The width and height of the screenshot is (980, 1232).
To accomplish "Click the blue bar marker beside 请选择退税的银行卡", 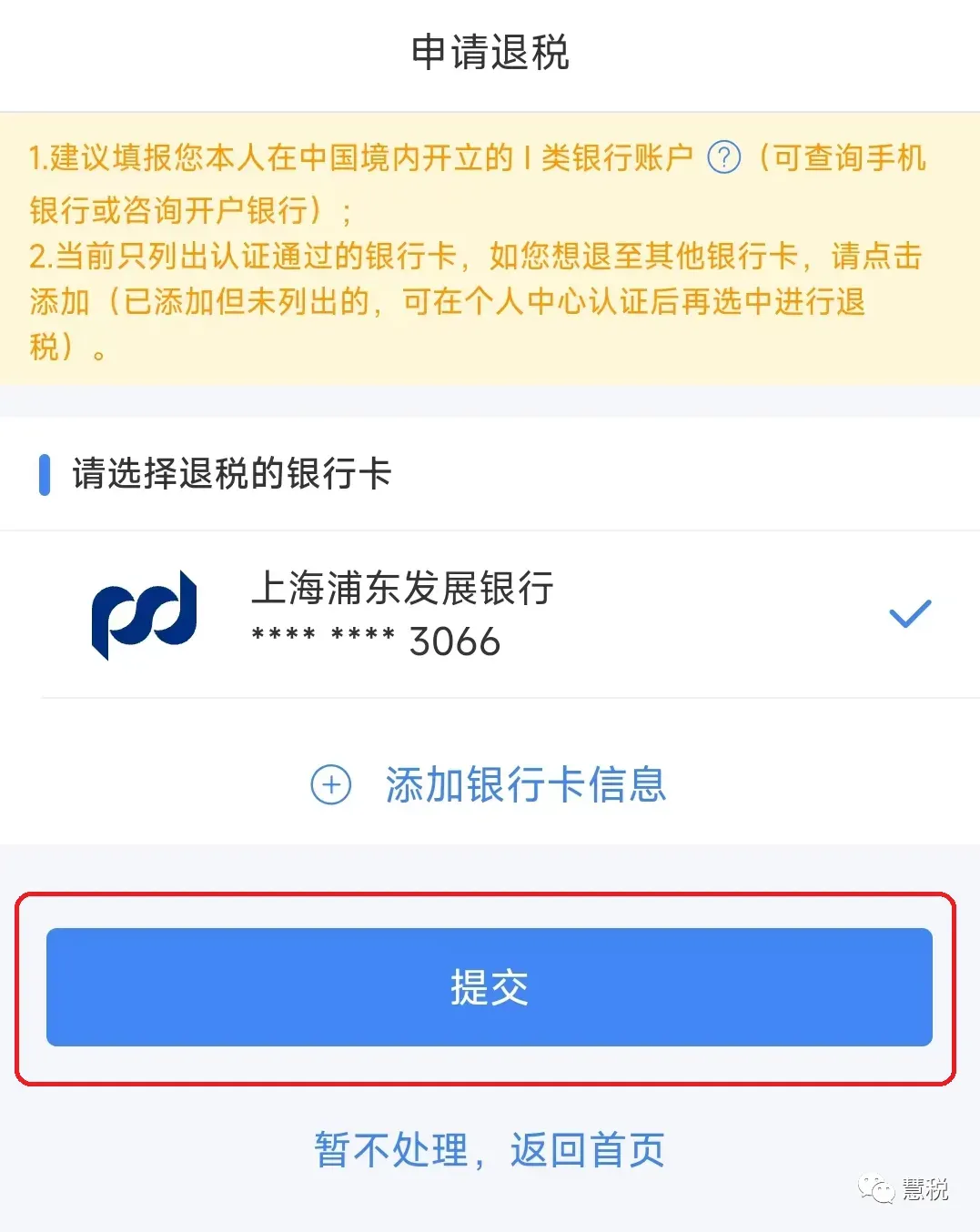I will (45, 475).
